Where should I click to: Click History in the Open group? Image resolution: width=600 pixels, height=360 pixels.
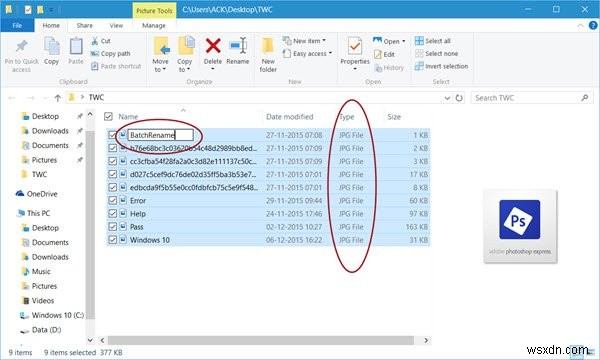(x=389, y=68)
